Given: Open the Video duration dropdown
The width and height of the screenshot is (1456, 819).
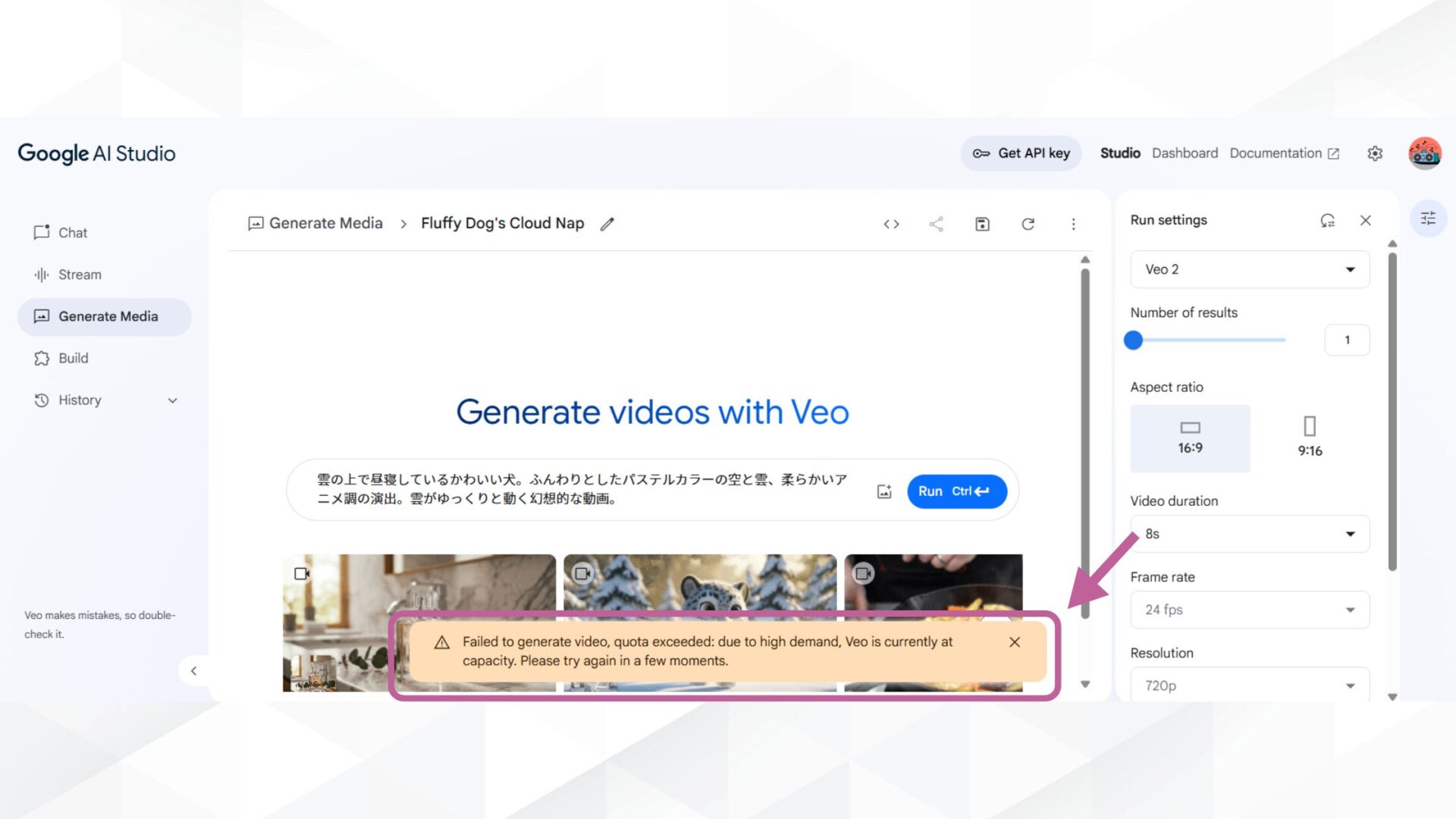Looking at the screenshot, I should [1248, 533].
